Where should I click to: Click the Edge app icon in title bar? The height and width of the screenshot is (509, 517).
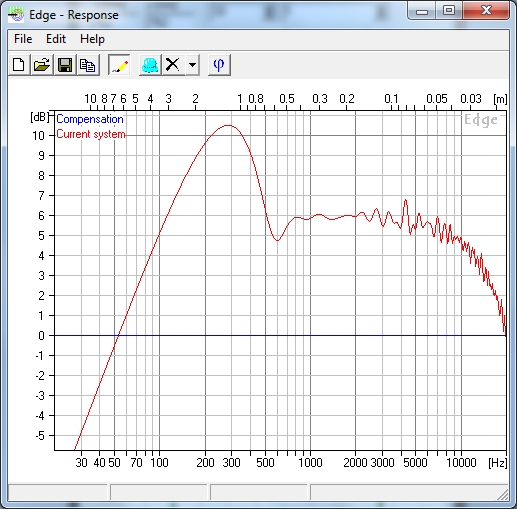coord(16,15)
